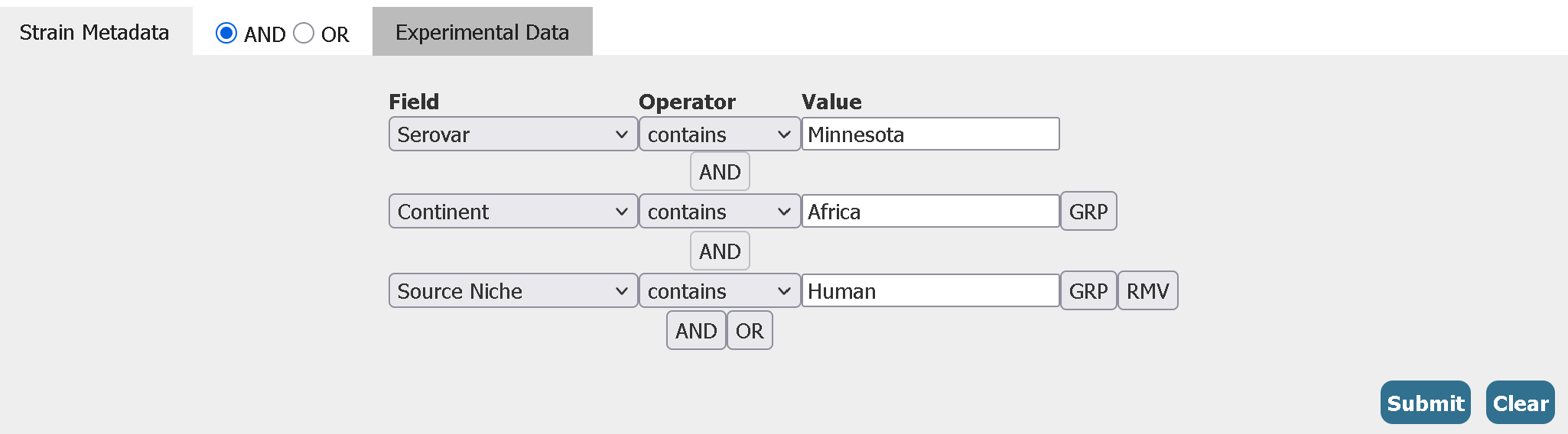1568x434 pixels.
Task: Open the Continent field dropdown
Action: coord(512,212)
